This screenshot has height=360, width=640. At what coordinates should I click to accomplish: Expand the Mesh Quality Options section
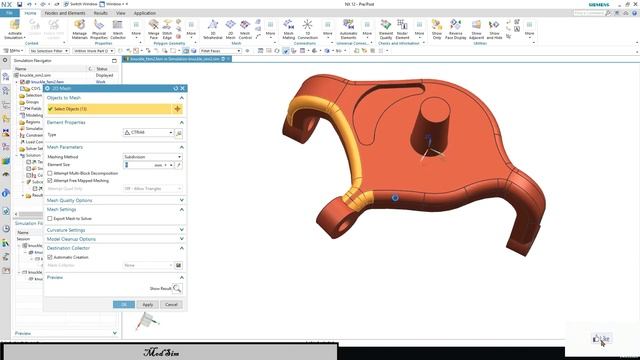(182, 200)
